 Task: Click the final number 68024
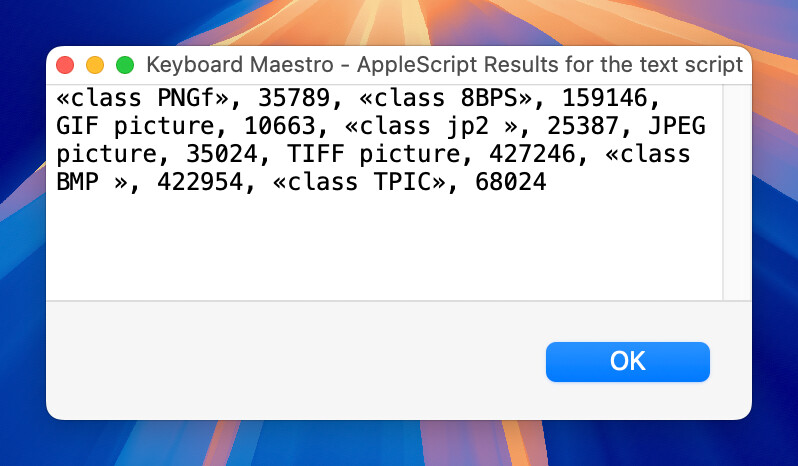[510, 182]
